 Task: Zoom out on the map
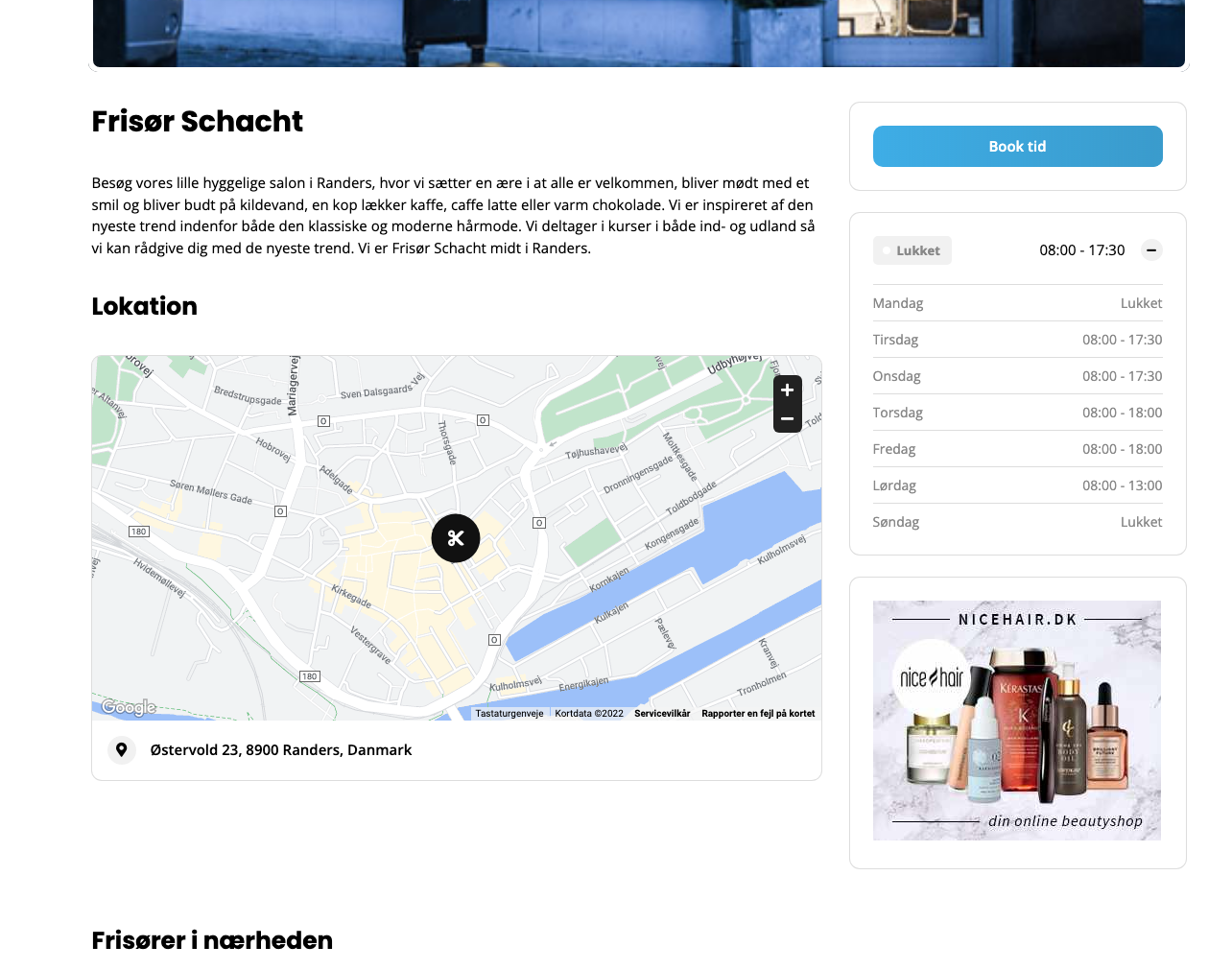787,419
